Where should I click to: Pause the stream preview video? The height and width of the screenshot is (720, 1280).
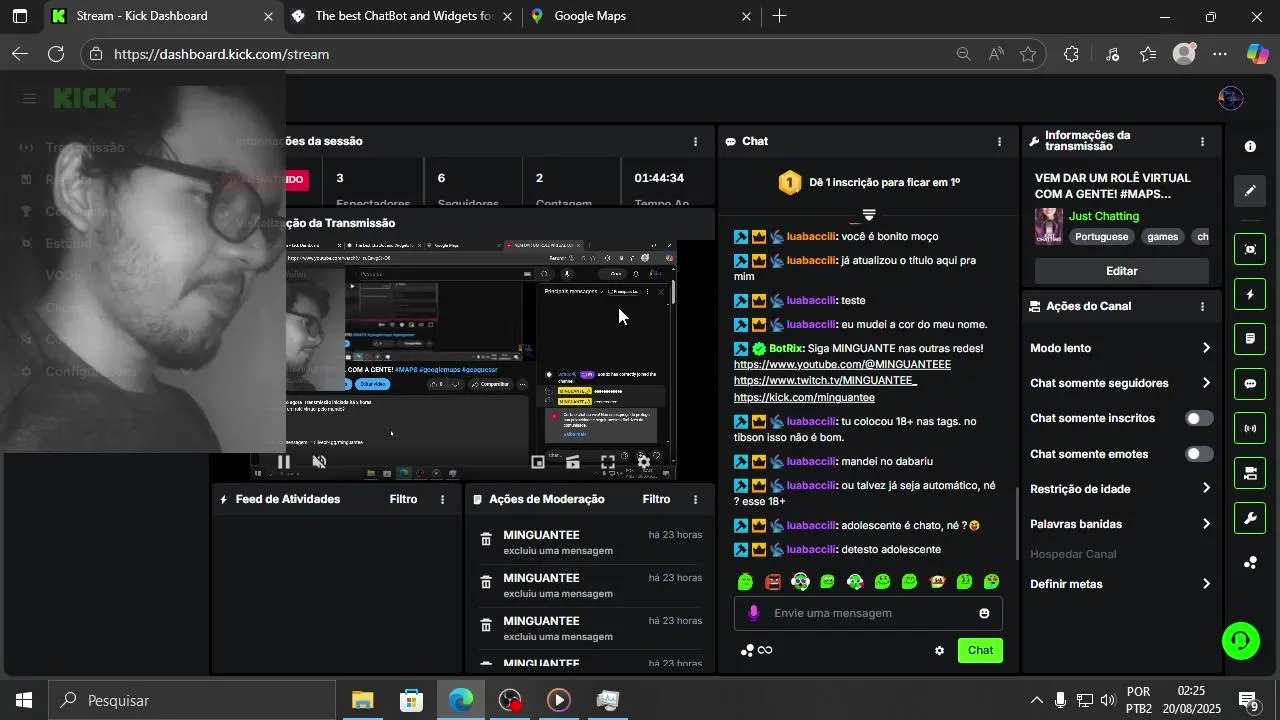(x=284, y=462)
